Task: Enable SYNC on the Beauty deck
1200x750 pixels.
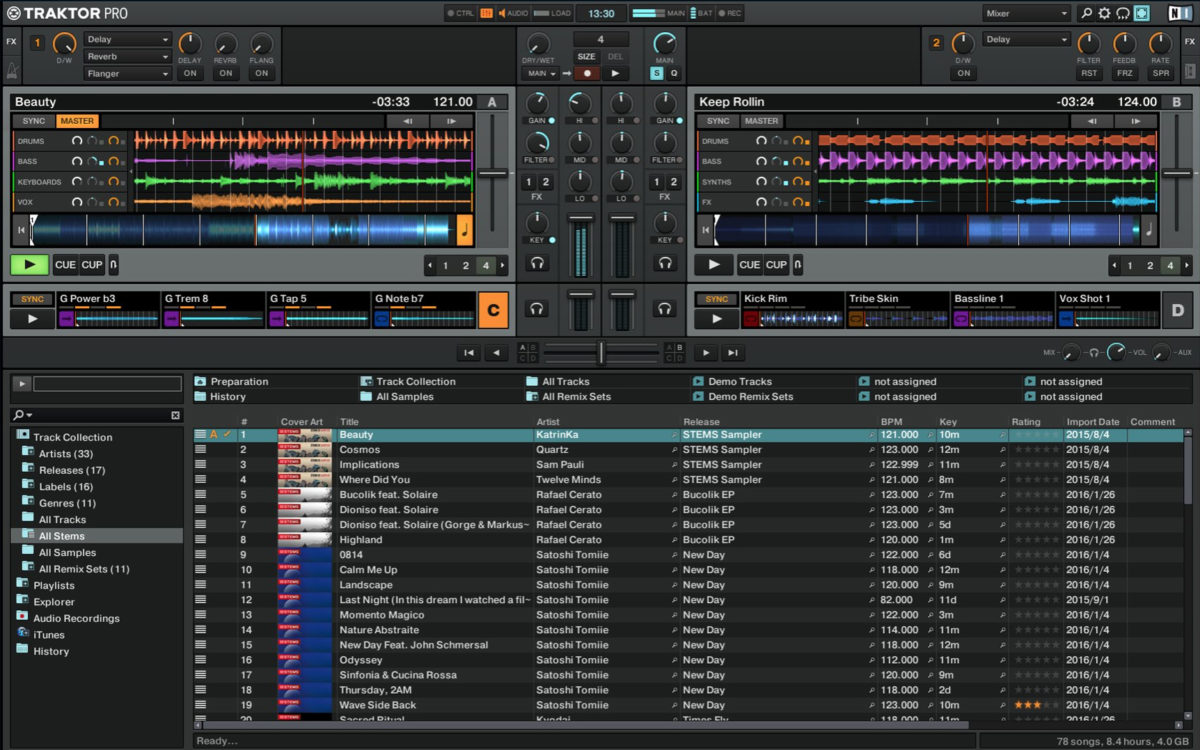Action: (x=34, y=120)
